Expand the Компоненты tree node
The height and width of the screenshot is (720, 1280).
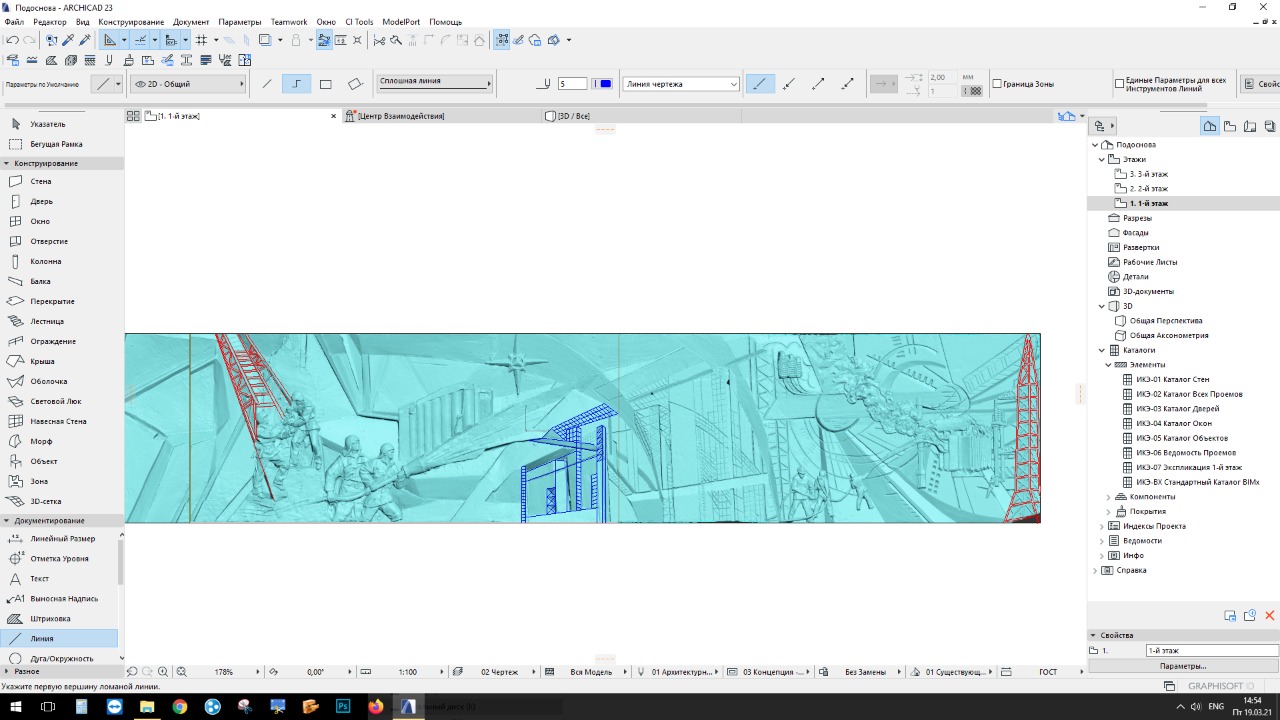click(x=1109, y=497)
